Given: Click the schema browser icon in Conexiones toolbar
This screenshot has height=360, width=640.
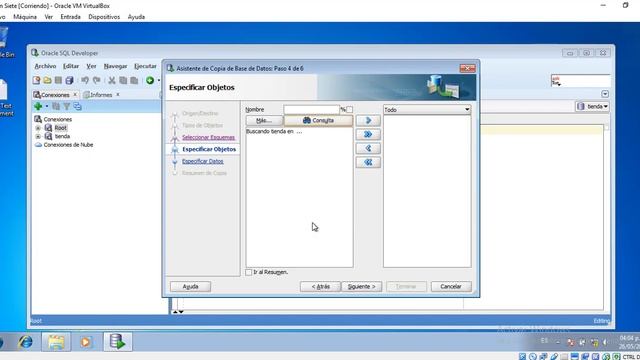Looking at the screenshot, I should coord(77,107).
